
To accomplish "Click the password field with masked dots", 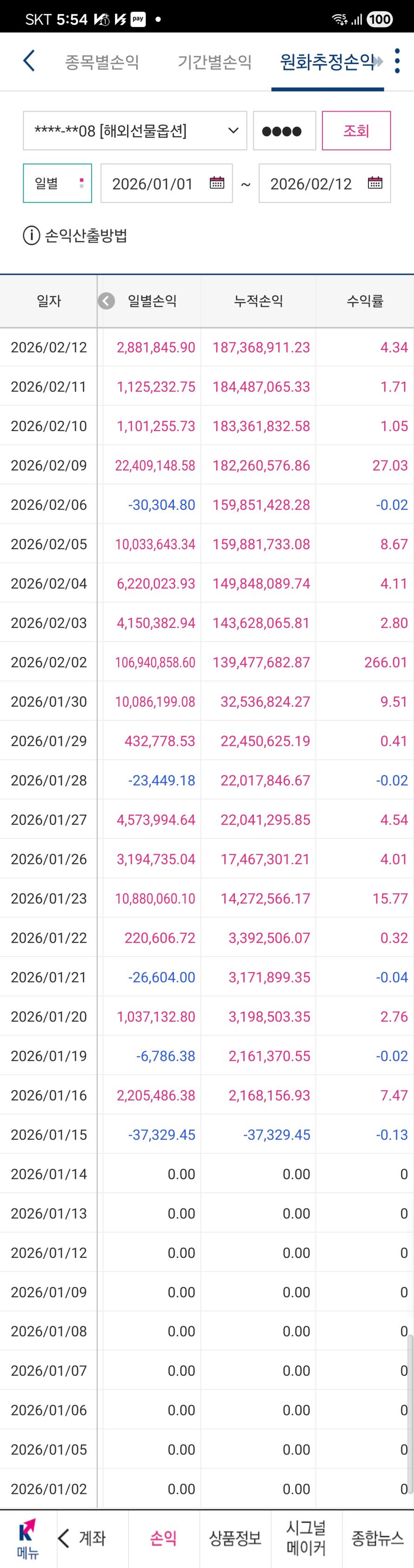I will pyautogui.click(x=284, y=130).
